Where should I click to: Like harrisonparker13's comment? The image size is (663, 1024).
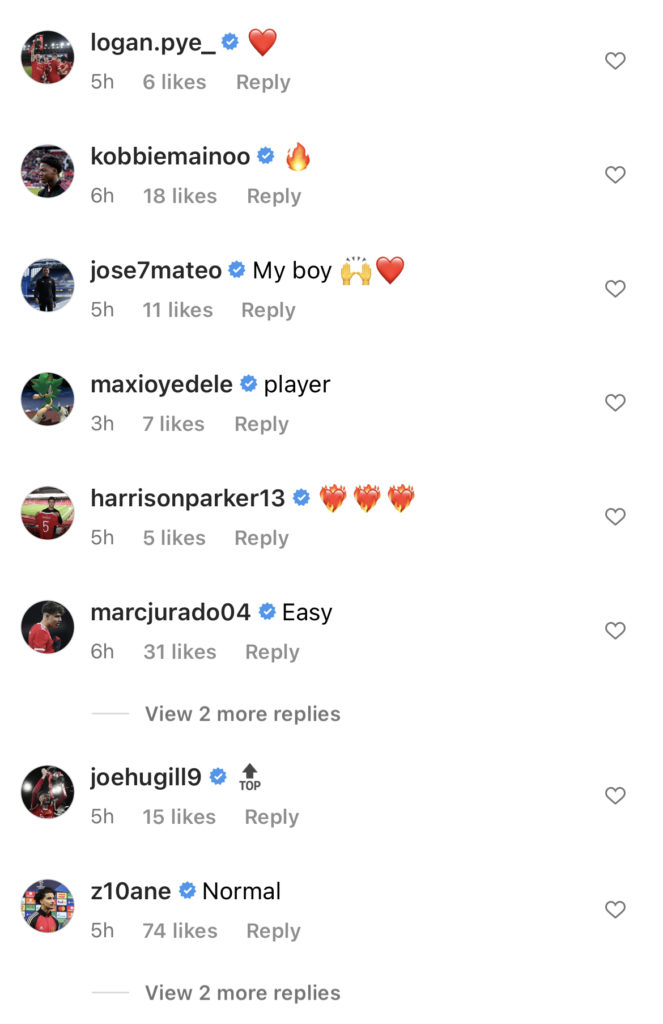point(615,517)
